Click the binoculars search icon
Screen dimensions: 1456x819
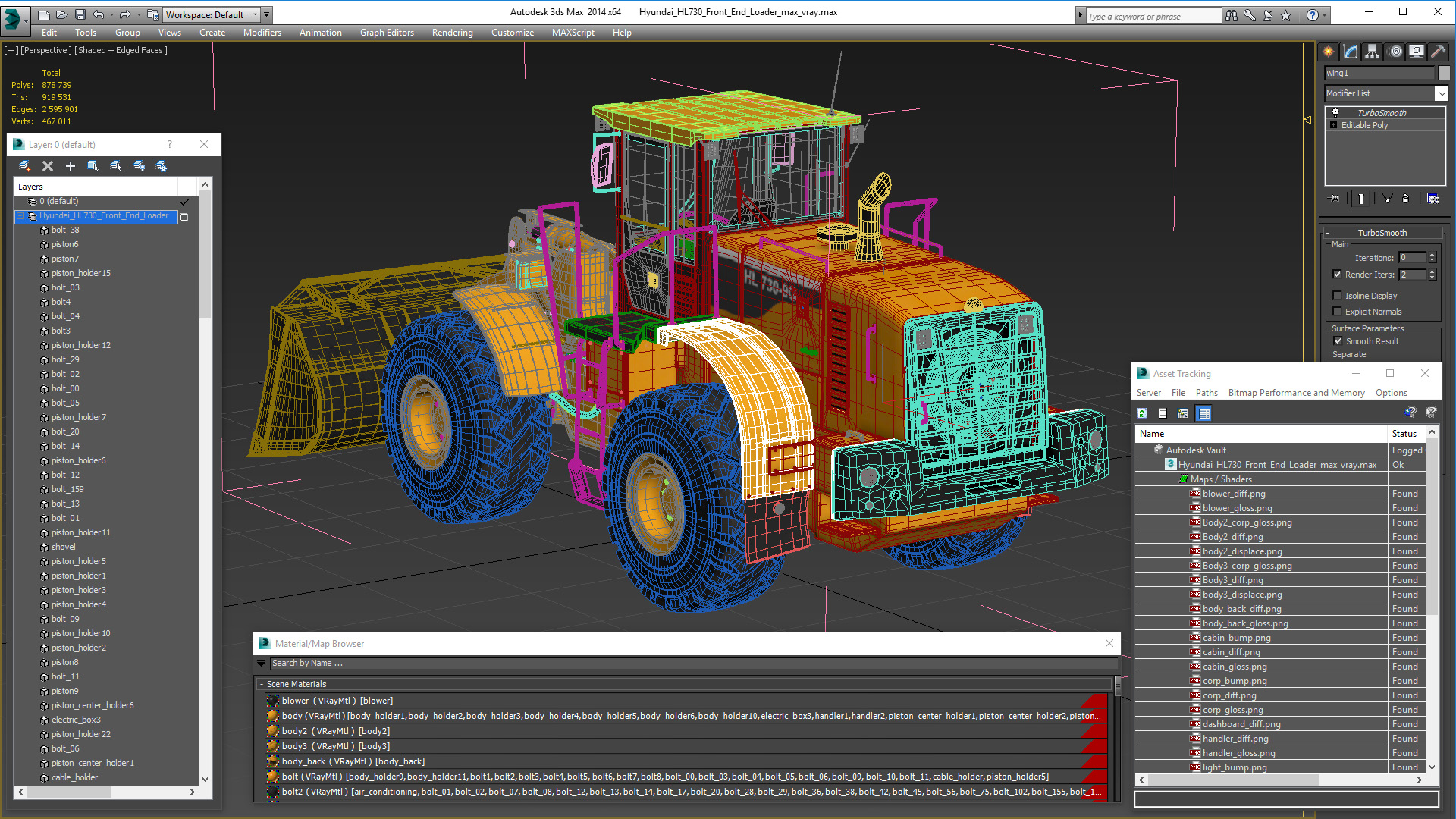click(x=1231, y=15)
